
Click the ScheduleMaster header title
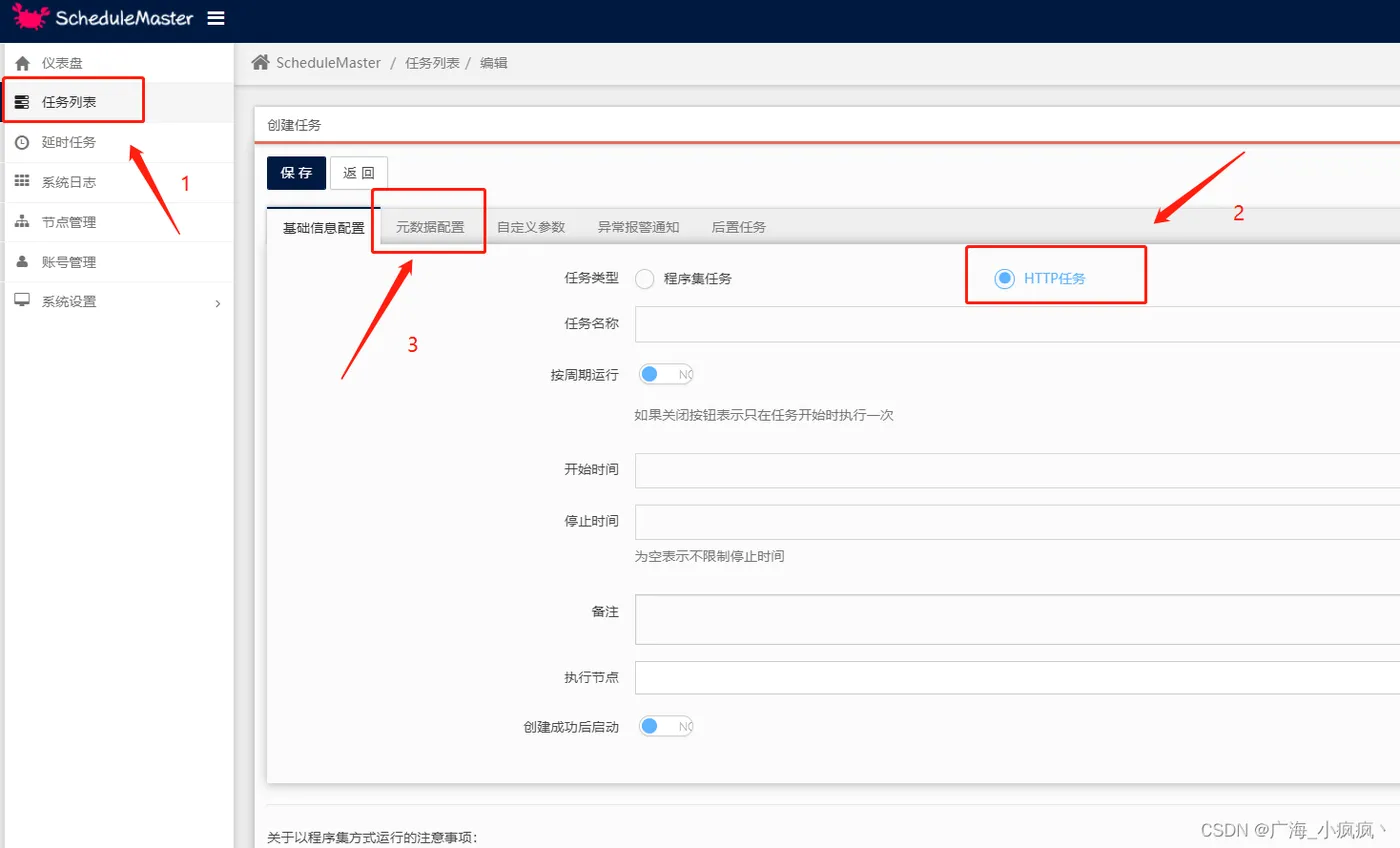(x=124, y=18)
